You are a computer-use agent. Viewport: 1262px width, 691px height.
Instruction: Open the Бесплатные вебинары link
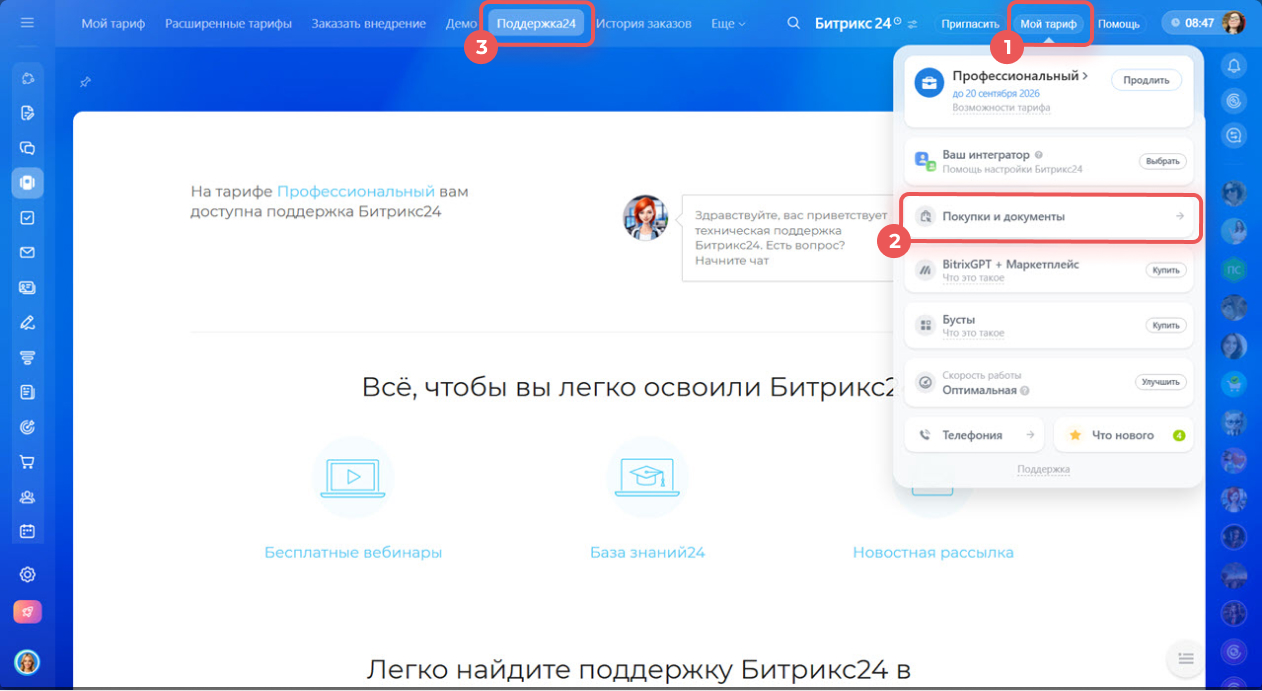coord(353,552)
